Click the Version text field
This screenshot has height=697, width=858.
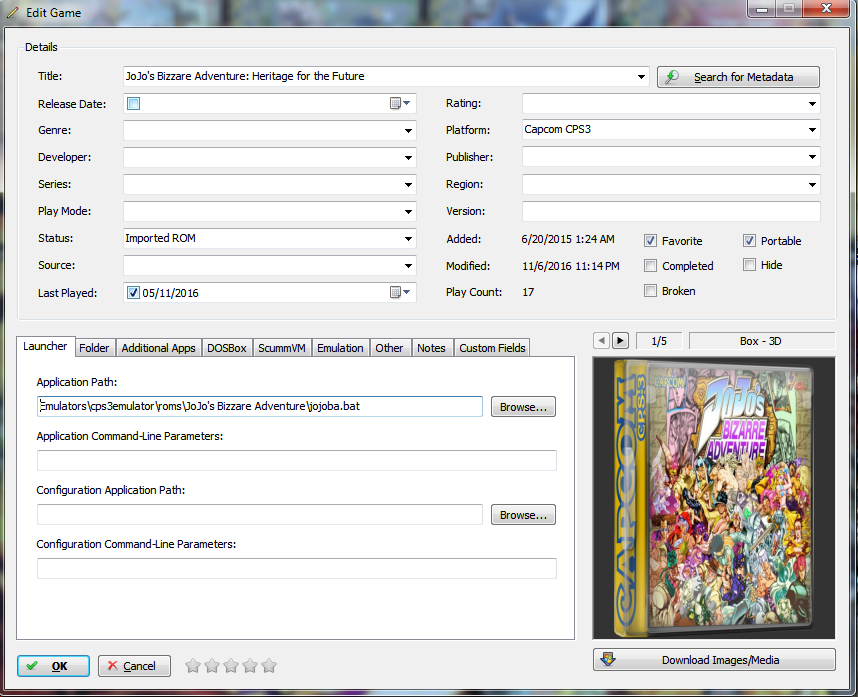coord(671,211)
